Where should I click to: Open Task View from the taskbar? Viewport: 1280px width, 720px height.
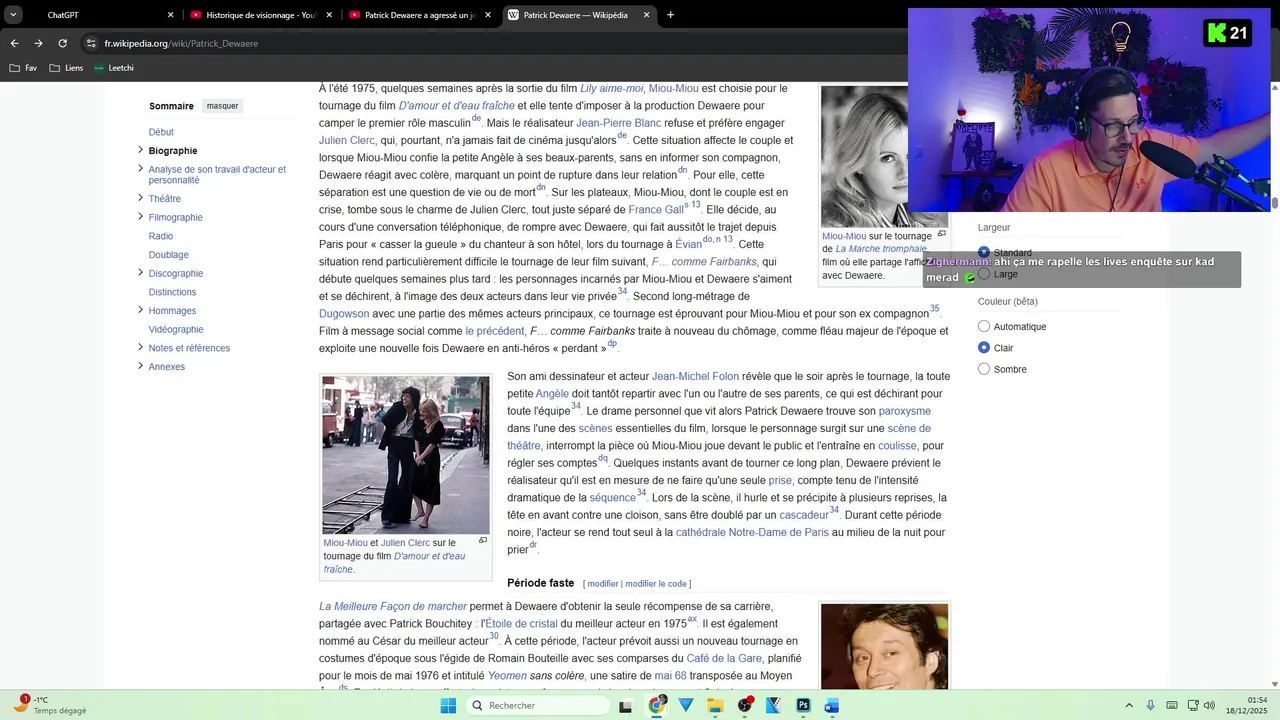[x=626, y=705]
